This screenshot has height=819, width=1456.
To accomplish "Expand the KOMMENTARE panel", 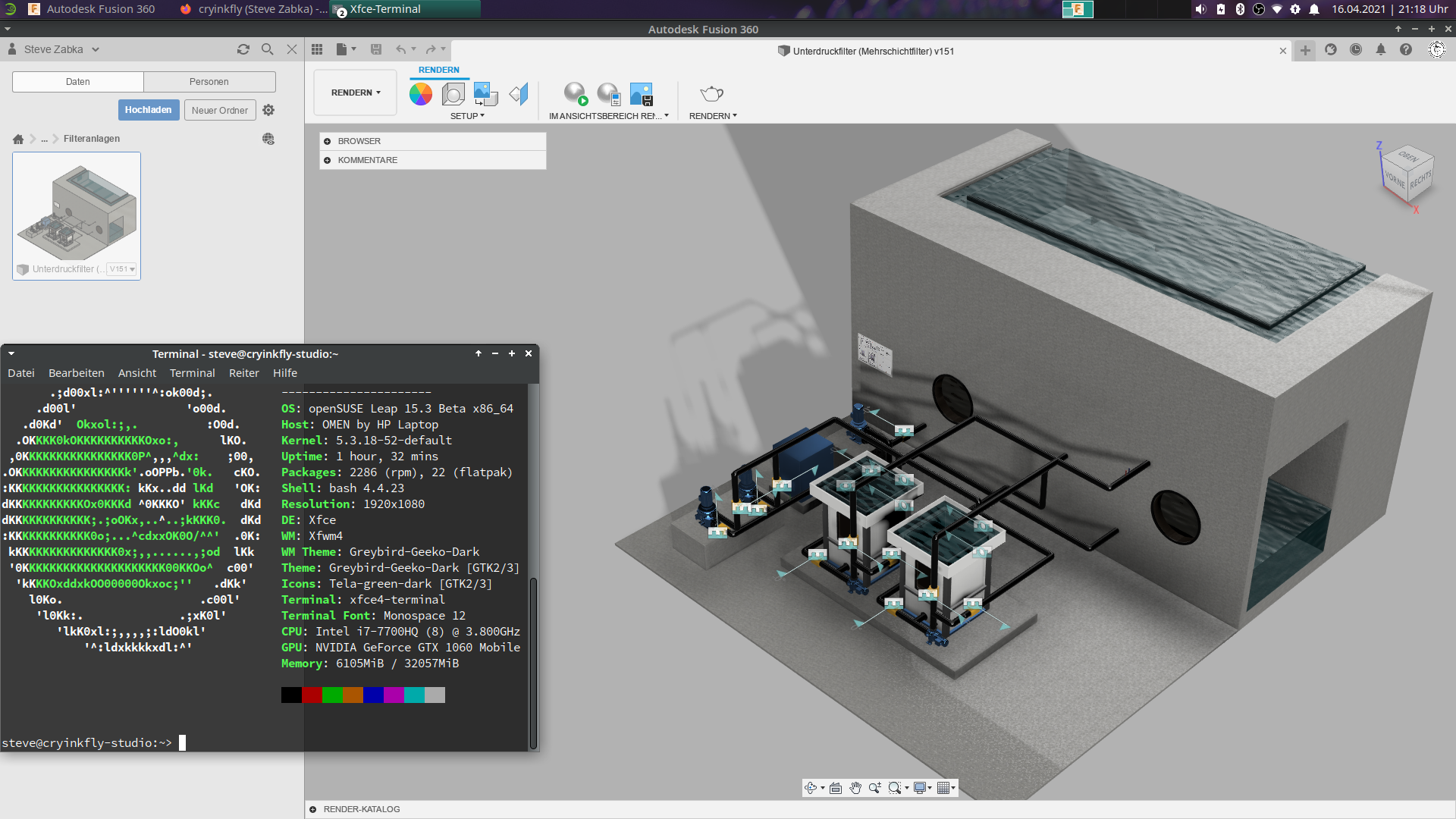I will (x=328, y=160).
